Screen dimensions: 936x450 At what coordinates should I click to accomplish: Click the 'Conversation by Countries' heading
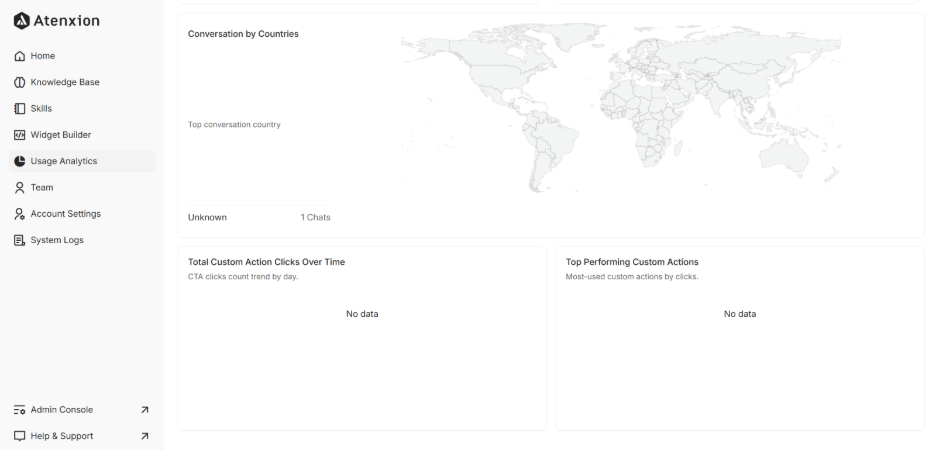tap(243, 34)
